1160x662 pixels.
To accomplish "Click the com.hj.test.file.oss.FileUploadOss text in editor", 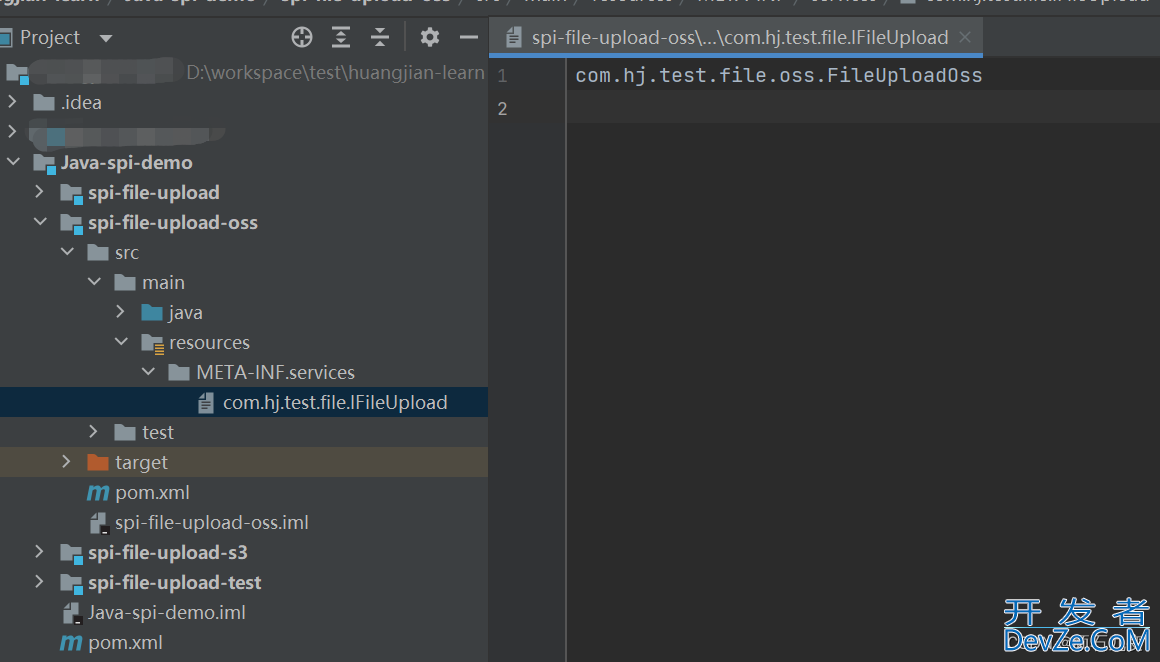I will pos(779,75).
